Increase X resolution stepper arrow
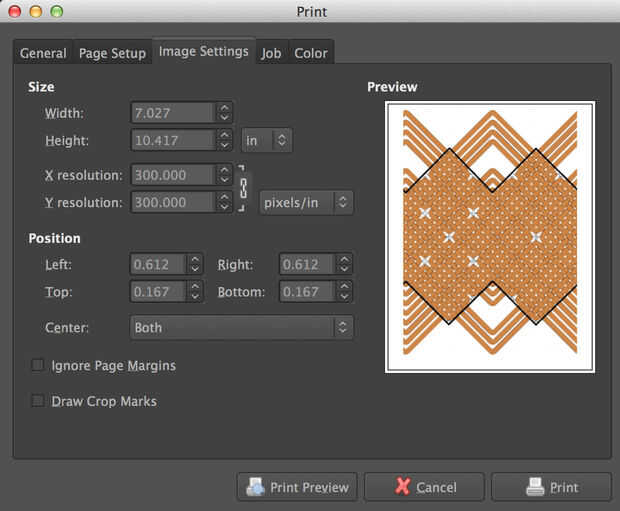Screen dimensions: 620x511 coord(225,170)
